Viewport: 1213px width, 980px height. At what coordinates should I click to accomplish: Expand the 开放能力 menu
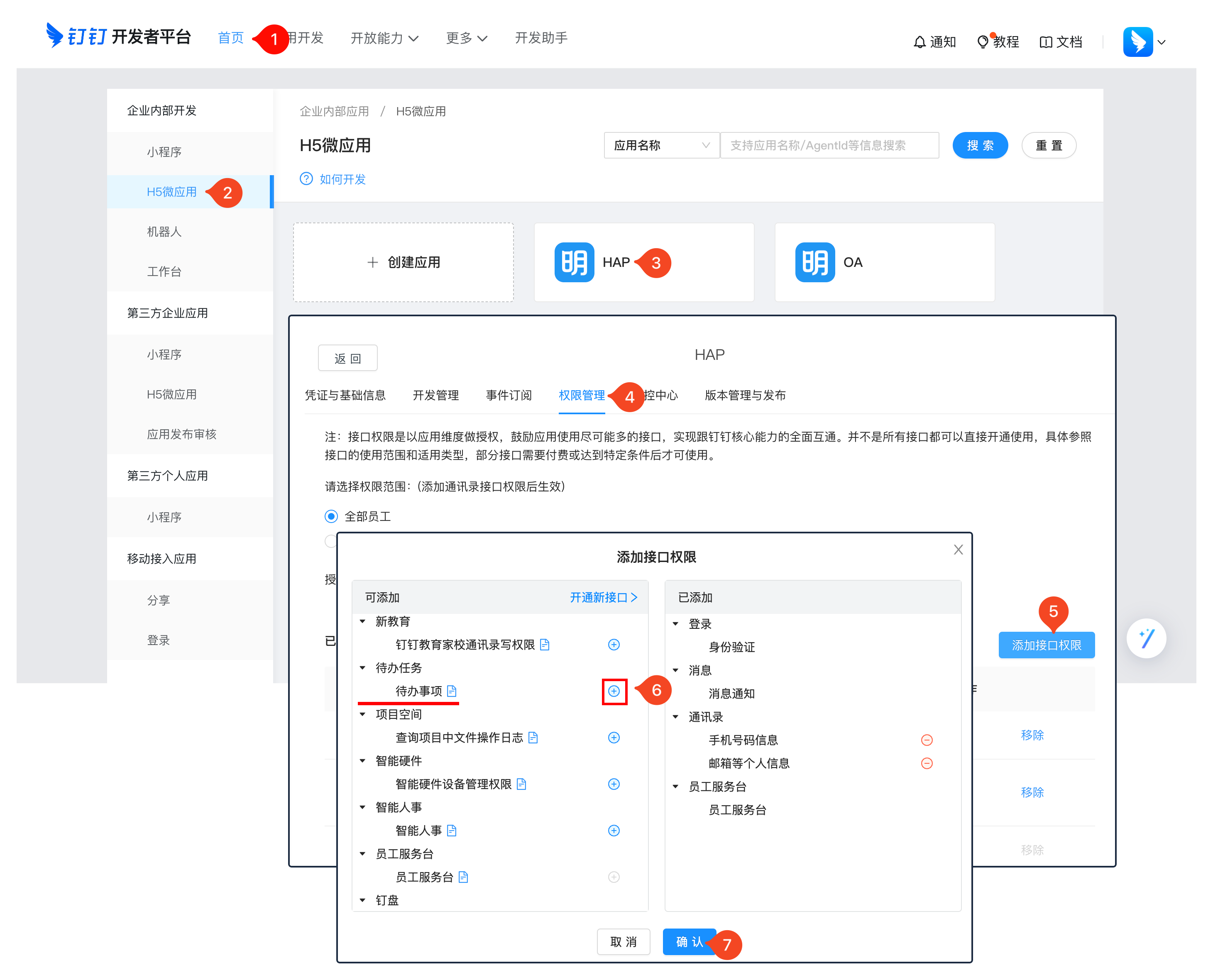click(x=384, y=38)
